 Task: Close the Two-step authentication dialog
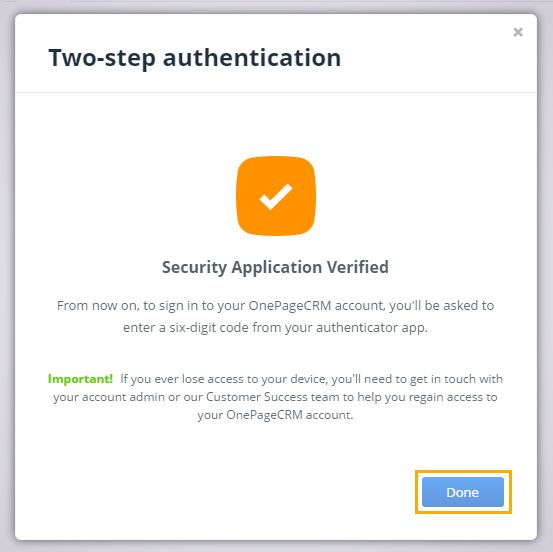[518, 32]
